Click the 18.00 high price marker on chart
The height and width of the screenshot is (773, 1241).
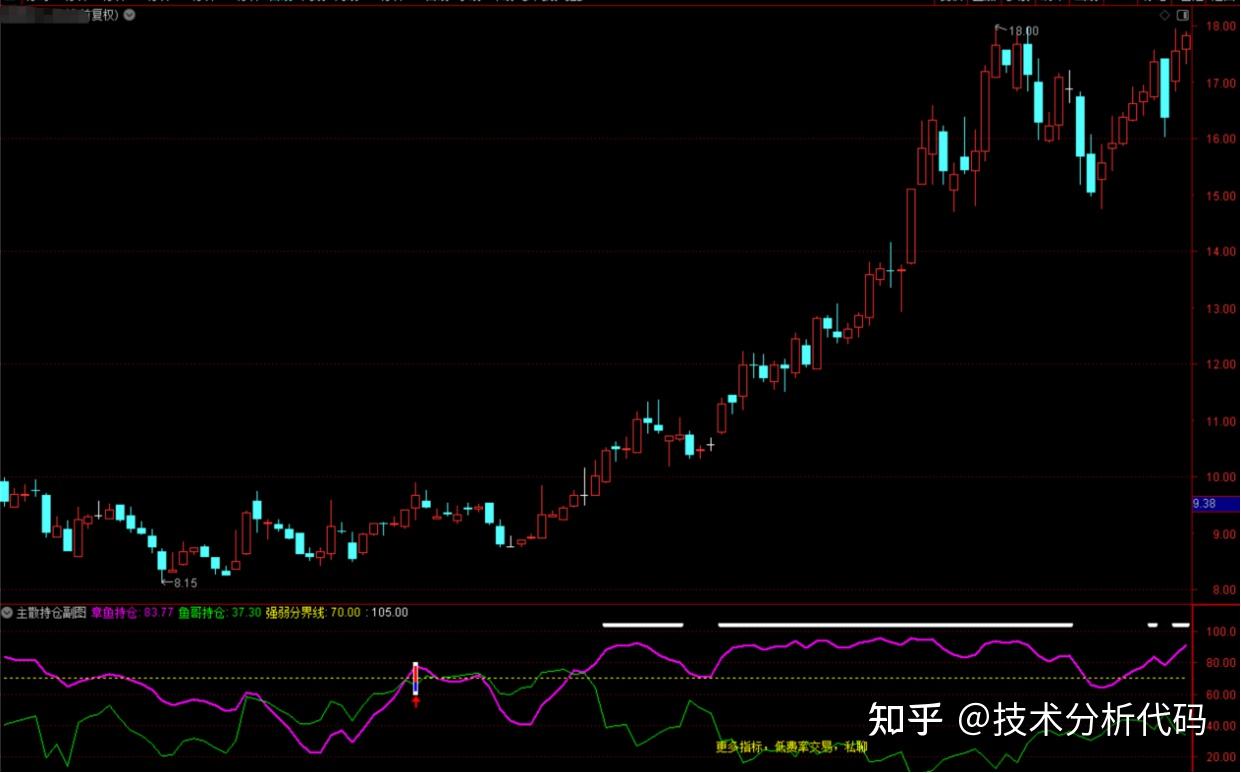click(x=1018, y=31)
